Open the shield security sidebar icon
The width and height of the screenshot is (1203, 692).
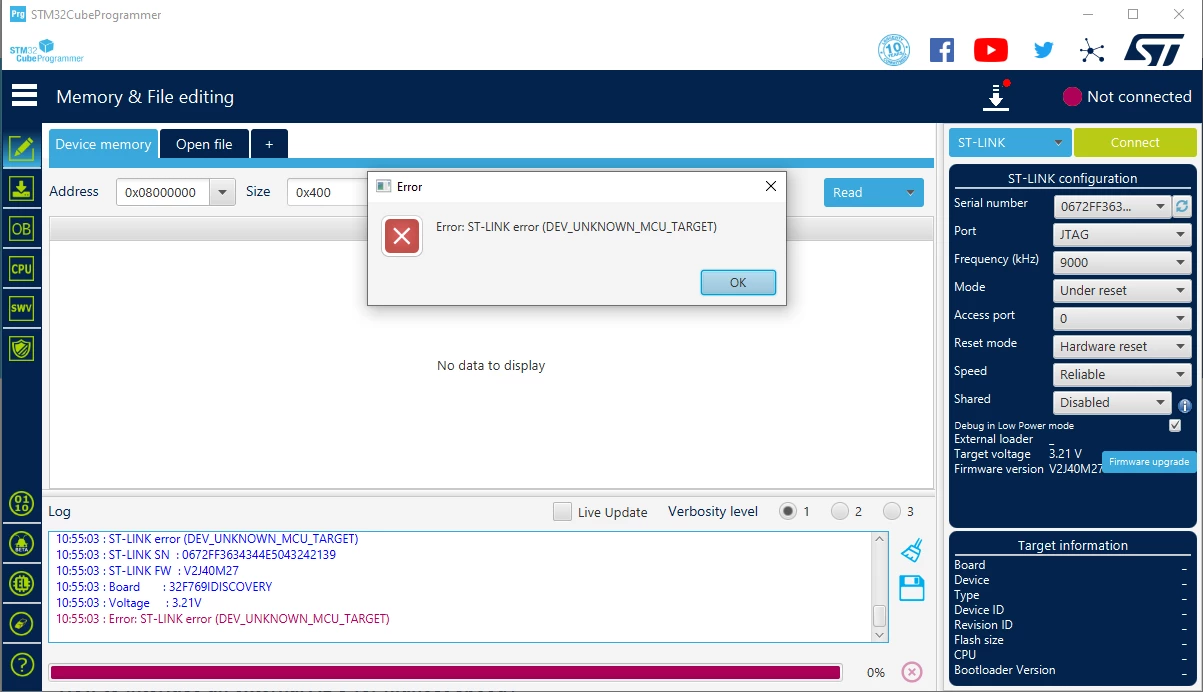22,348
